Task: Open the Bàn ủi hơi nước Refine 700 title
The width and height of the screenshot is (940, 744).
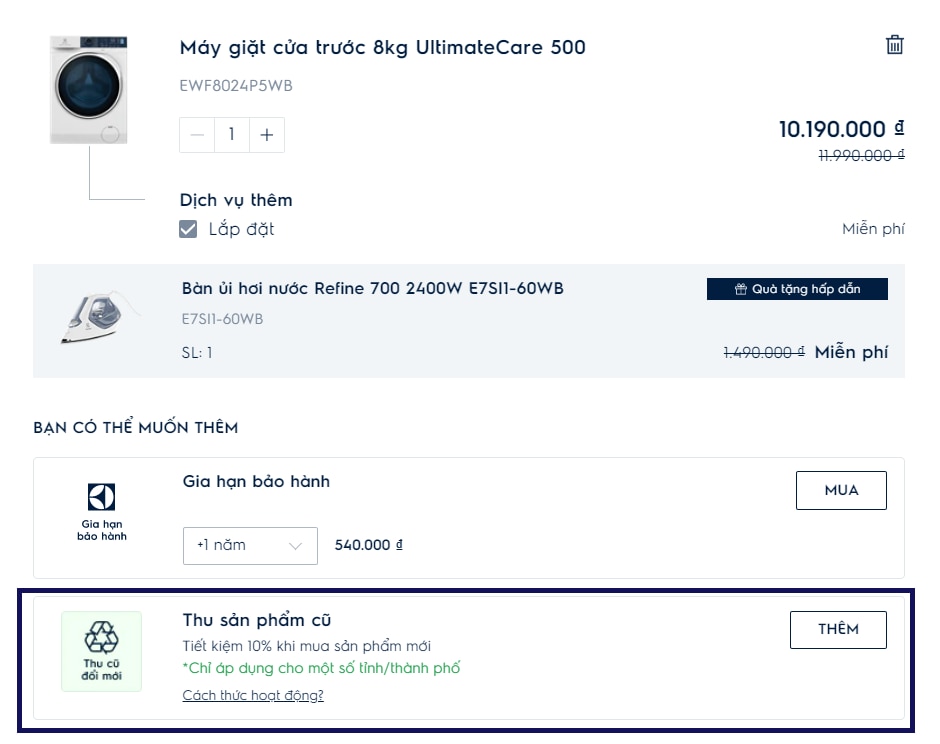Action: [372, 288]
